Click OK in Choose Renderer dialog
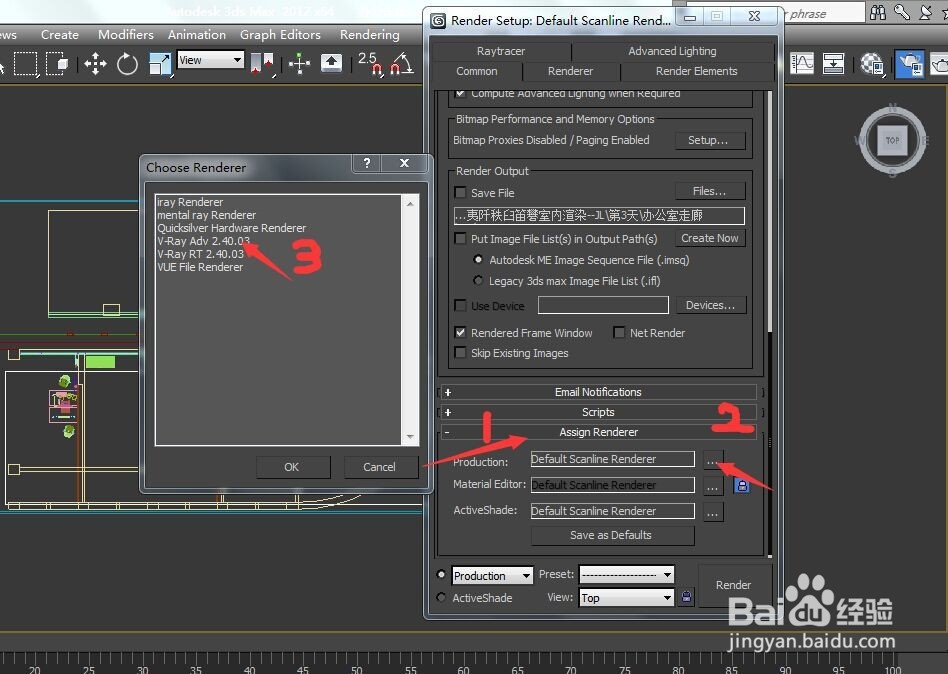The image size is (948, 674). pos(292,467)
